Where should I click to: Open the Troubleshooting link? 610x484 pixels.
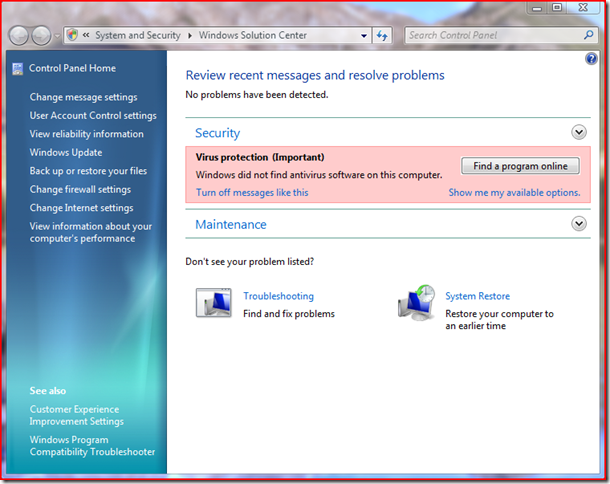coord(279,296)
